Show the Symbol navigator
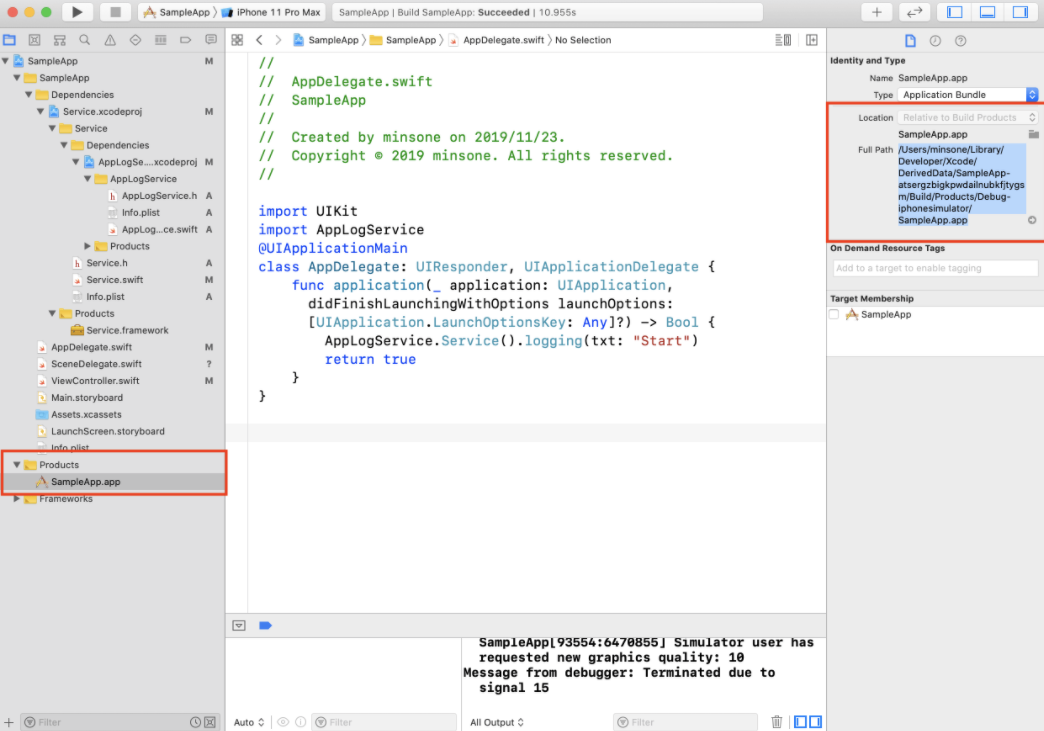Image resolution: width=1044 pixels, height=731 pixels. [x=59, y=40]
